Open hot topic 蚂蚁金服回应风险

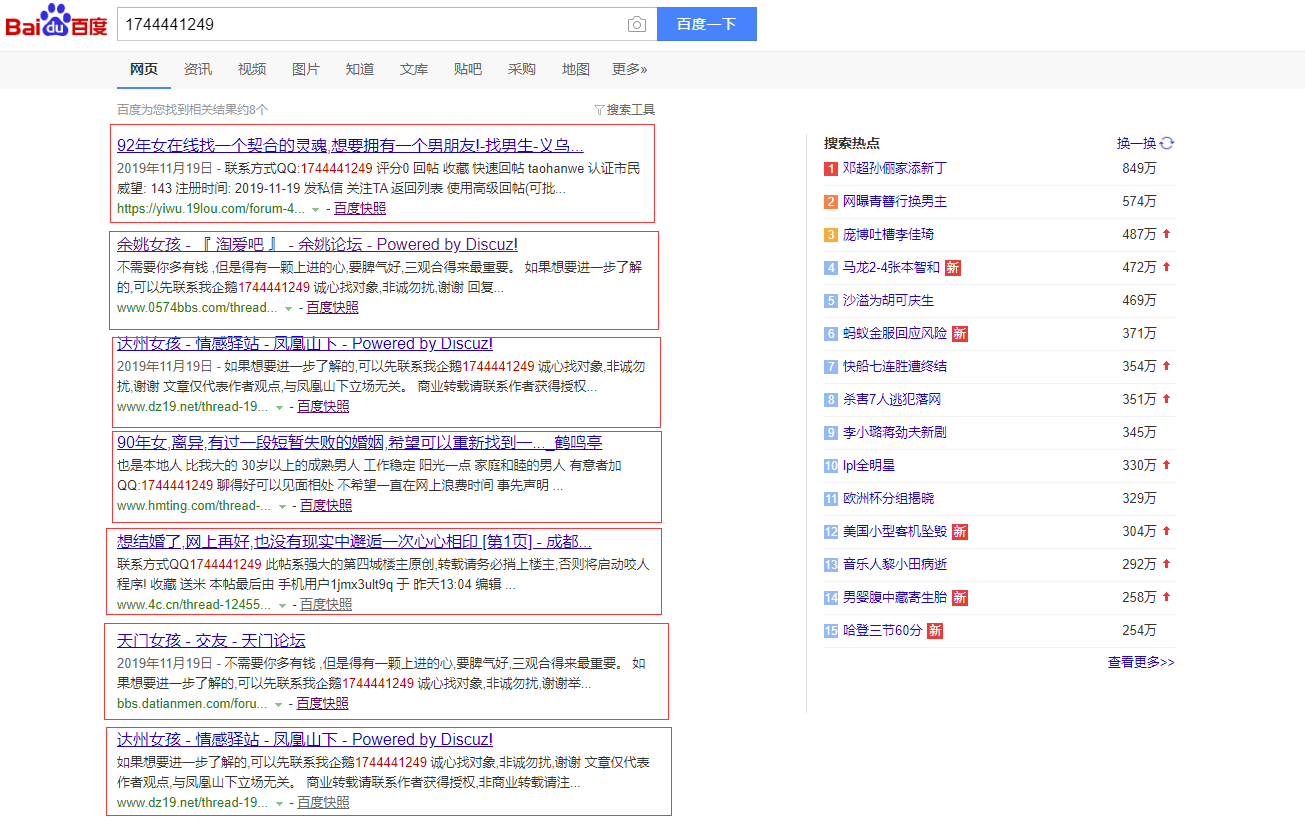pos(894,333)
